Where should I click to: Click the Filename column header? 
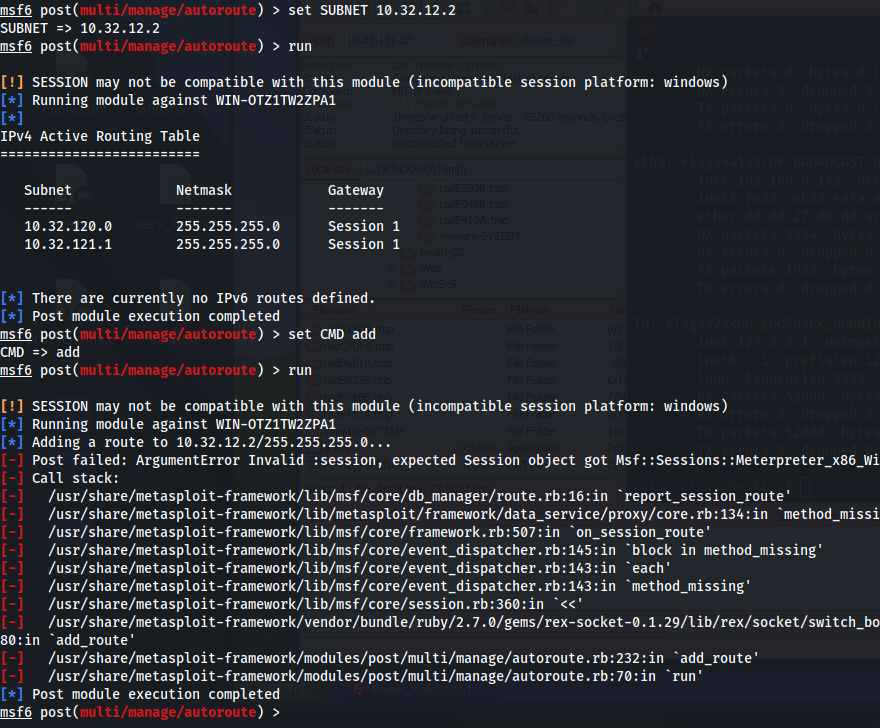335,310
